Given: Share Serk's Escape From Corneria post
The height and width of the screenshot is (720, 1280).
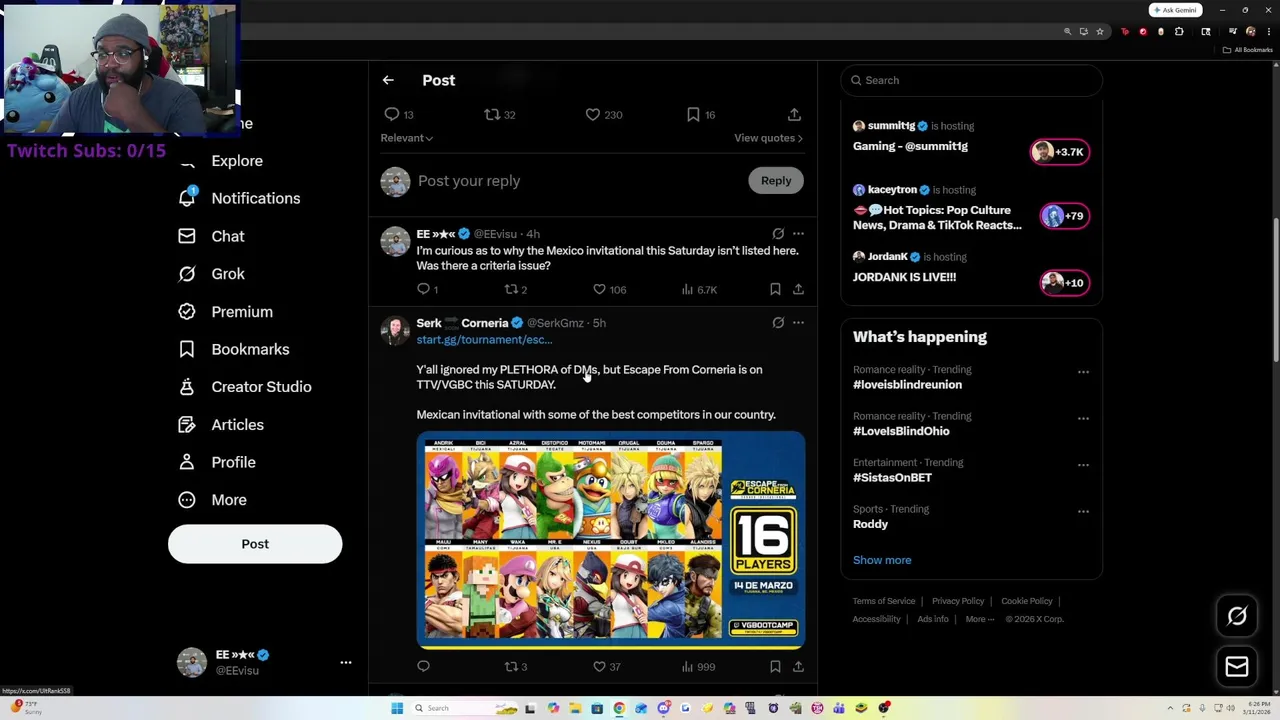Looking at the screenshot, I should click(798, 666).
